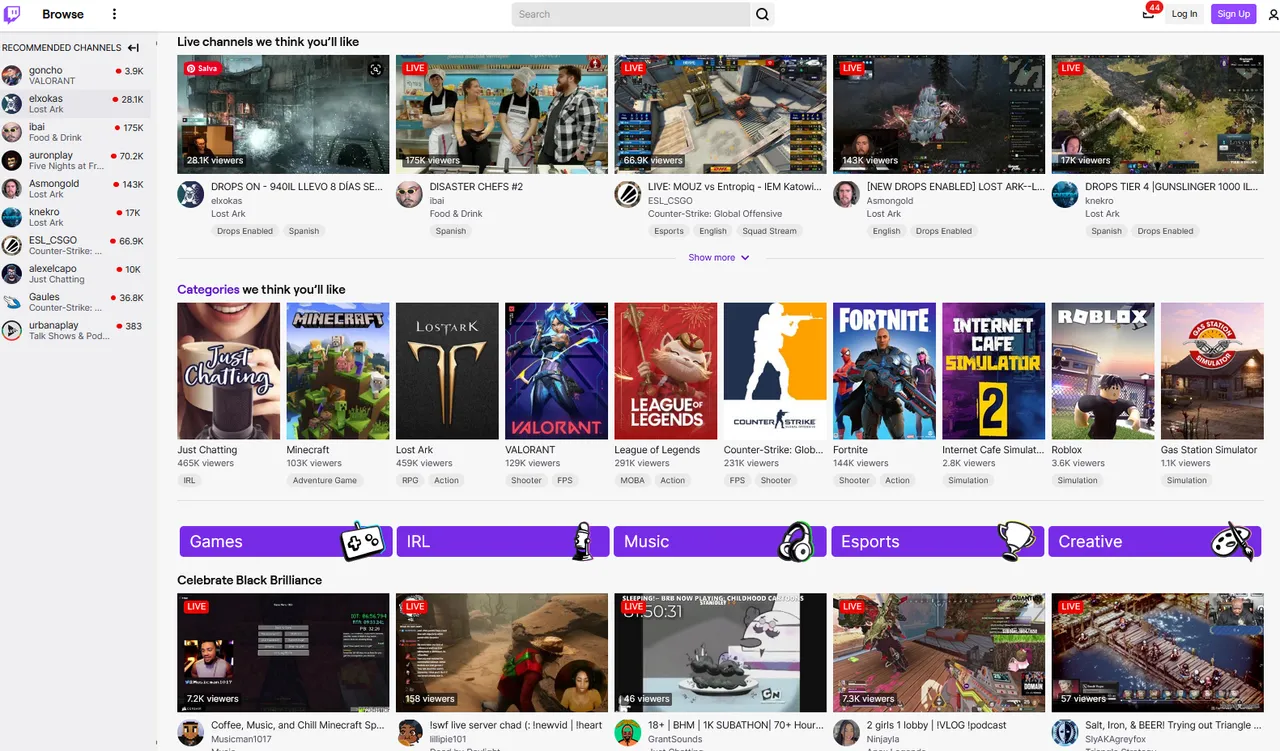Open the VALORANT category cover

coord(556,371)
